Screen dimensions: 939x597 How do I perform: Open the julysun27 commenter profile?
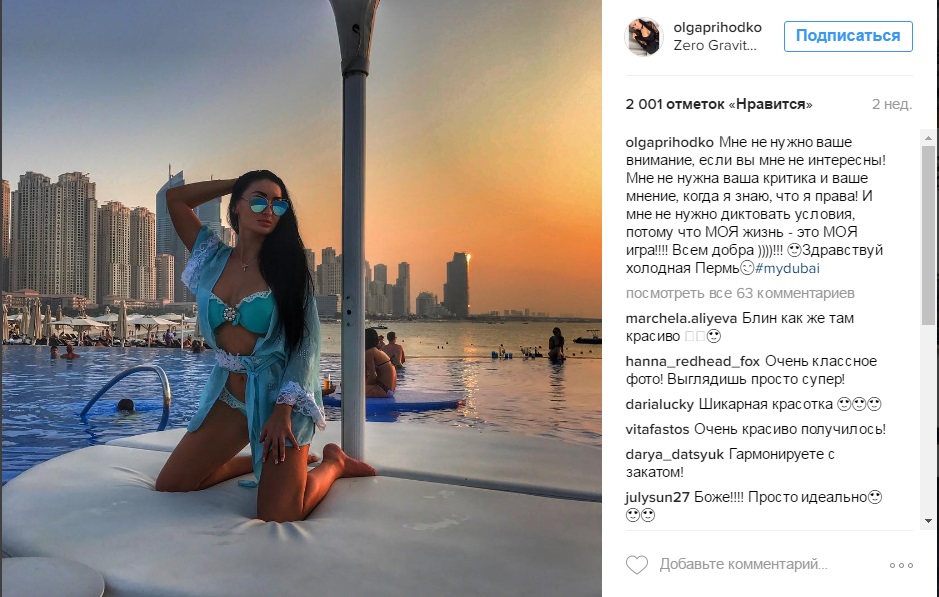point(658,498)
